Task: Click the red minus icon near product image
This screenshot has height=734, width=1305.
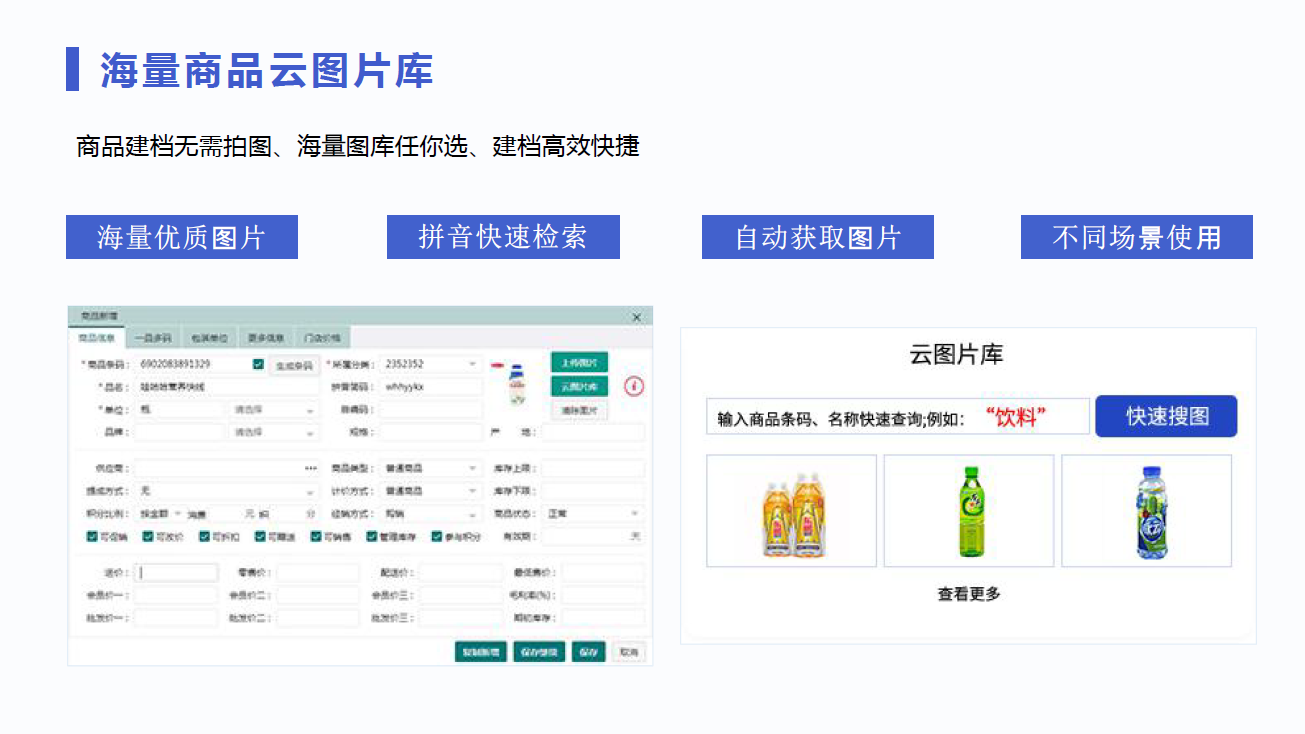Action: coord(497,365)
